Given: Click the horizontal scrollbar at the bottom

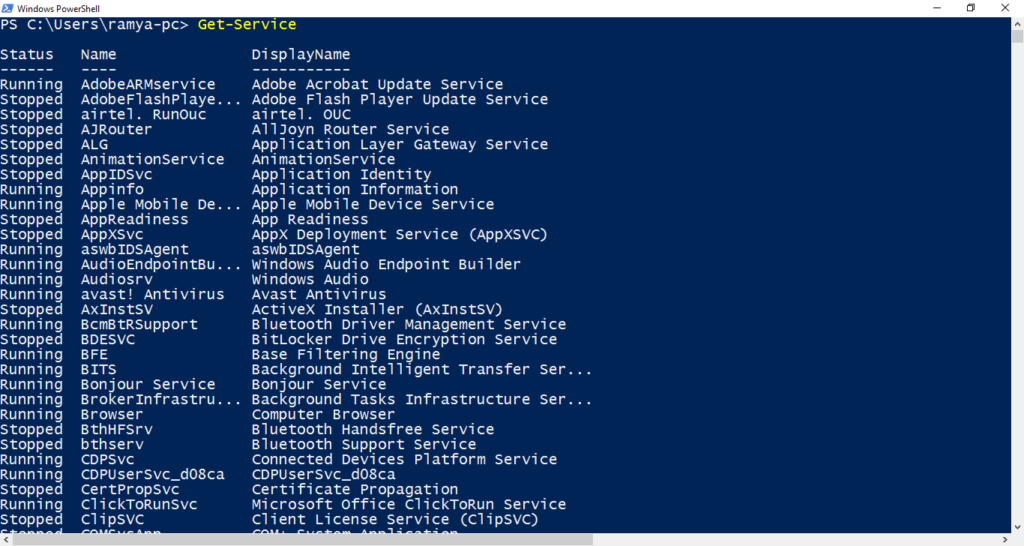Looking at the screenshot, I should (x=300, y=540).
